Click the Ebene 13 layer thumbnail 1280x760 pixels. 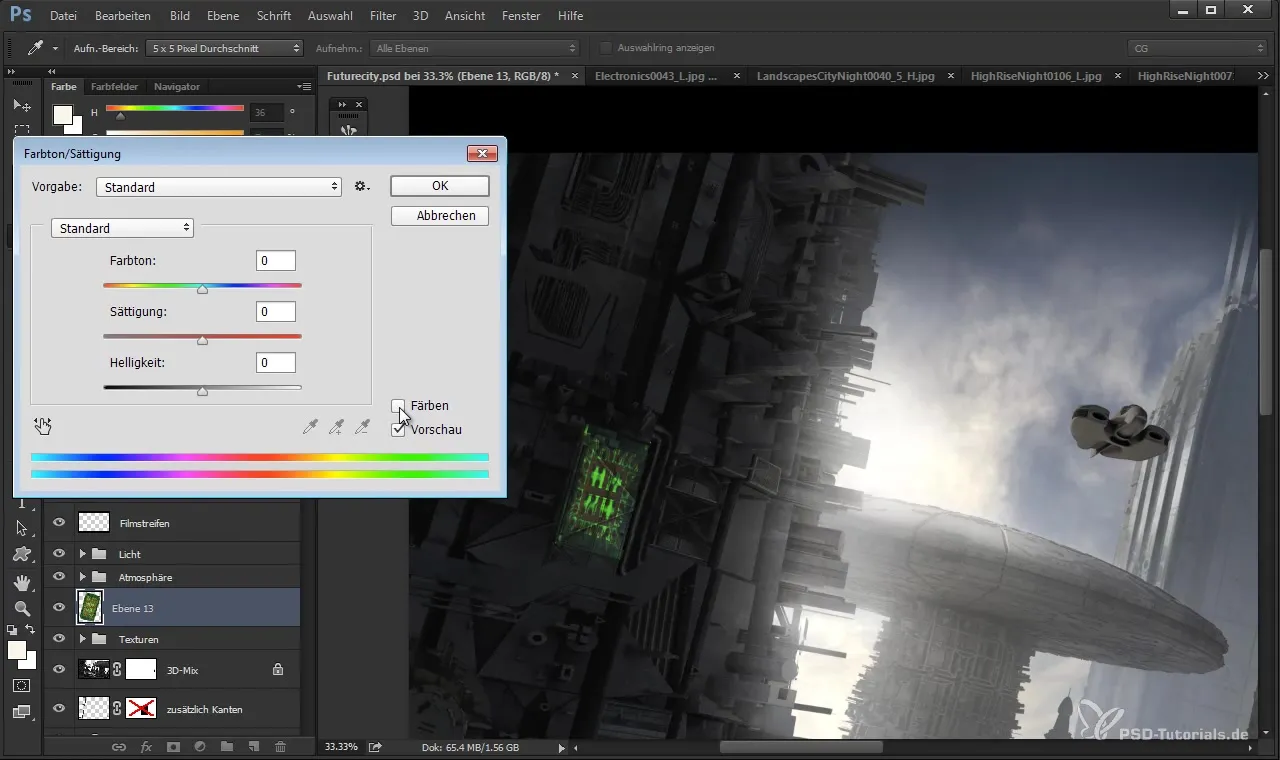point(90,608)
